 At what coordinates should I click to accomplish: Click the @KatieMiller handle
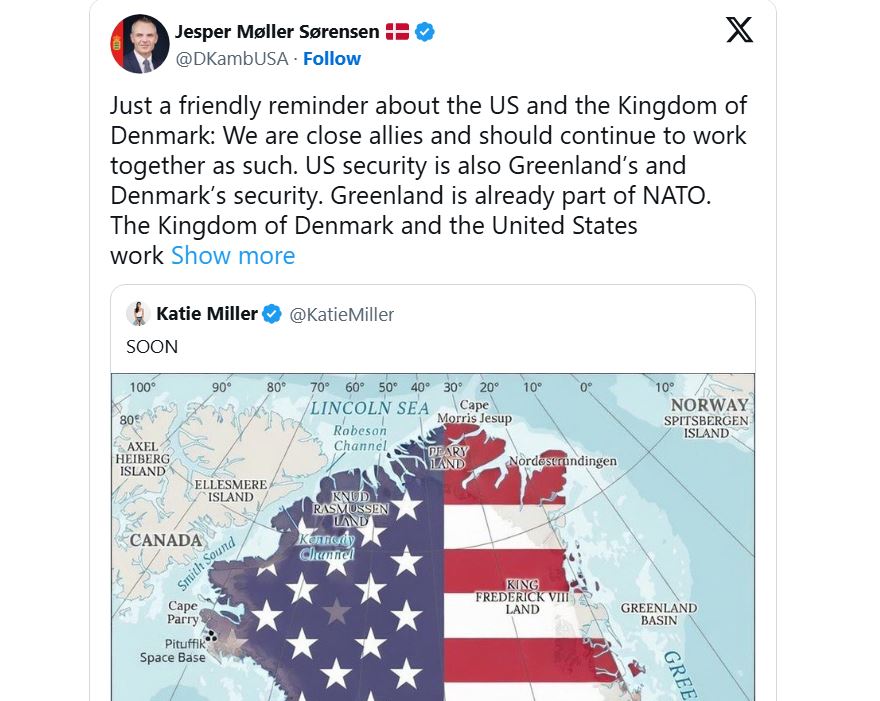pos(342,315)
